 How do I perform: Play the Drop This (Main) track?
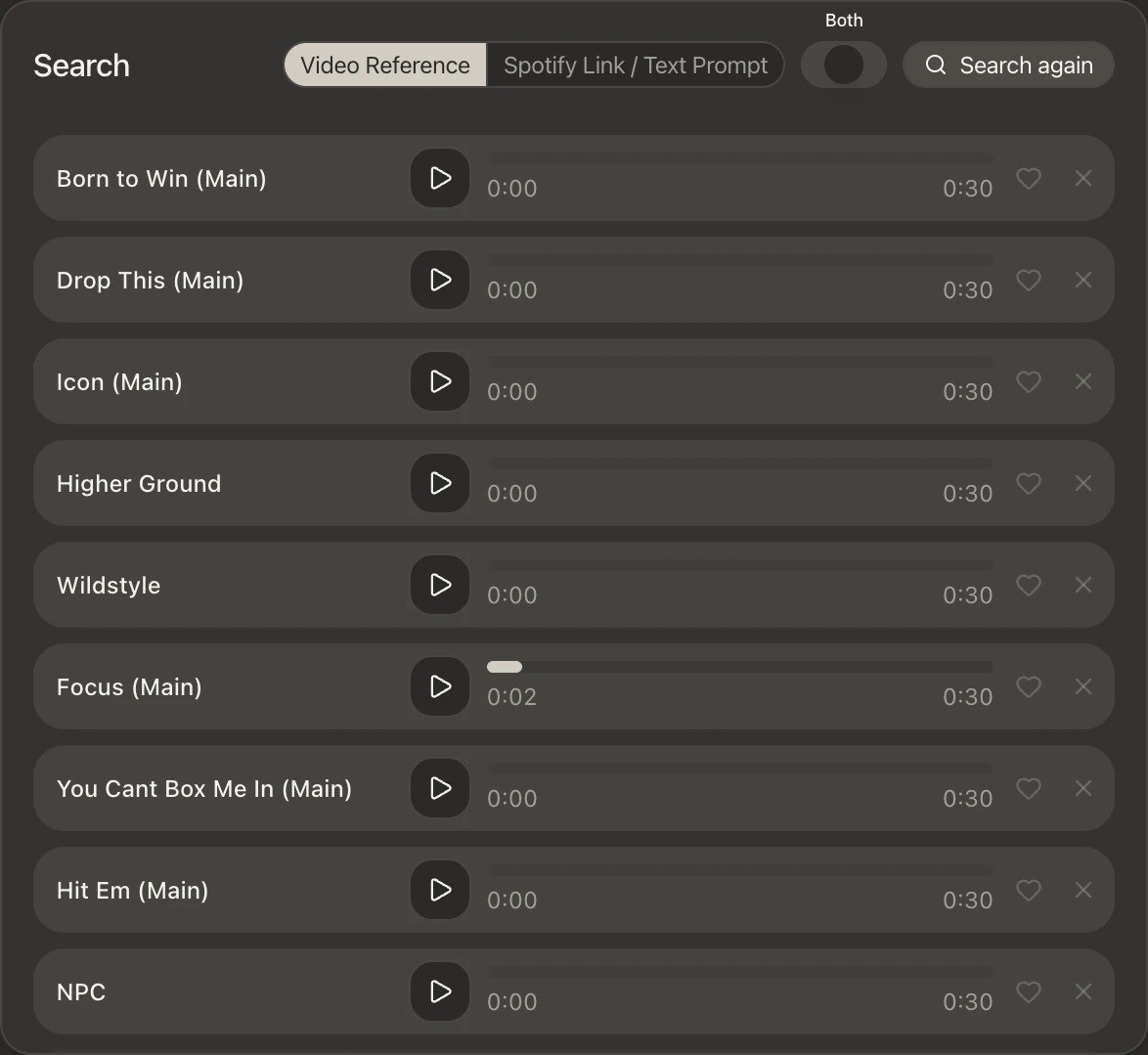click(440, 280)
